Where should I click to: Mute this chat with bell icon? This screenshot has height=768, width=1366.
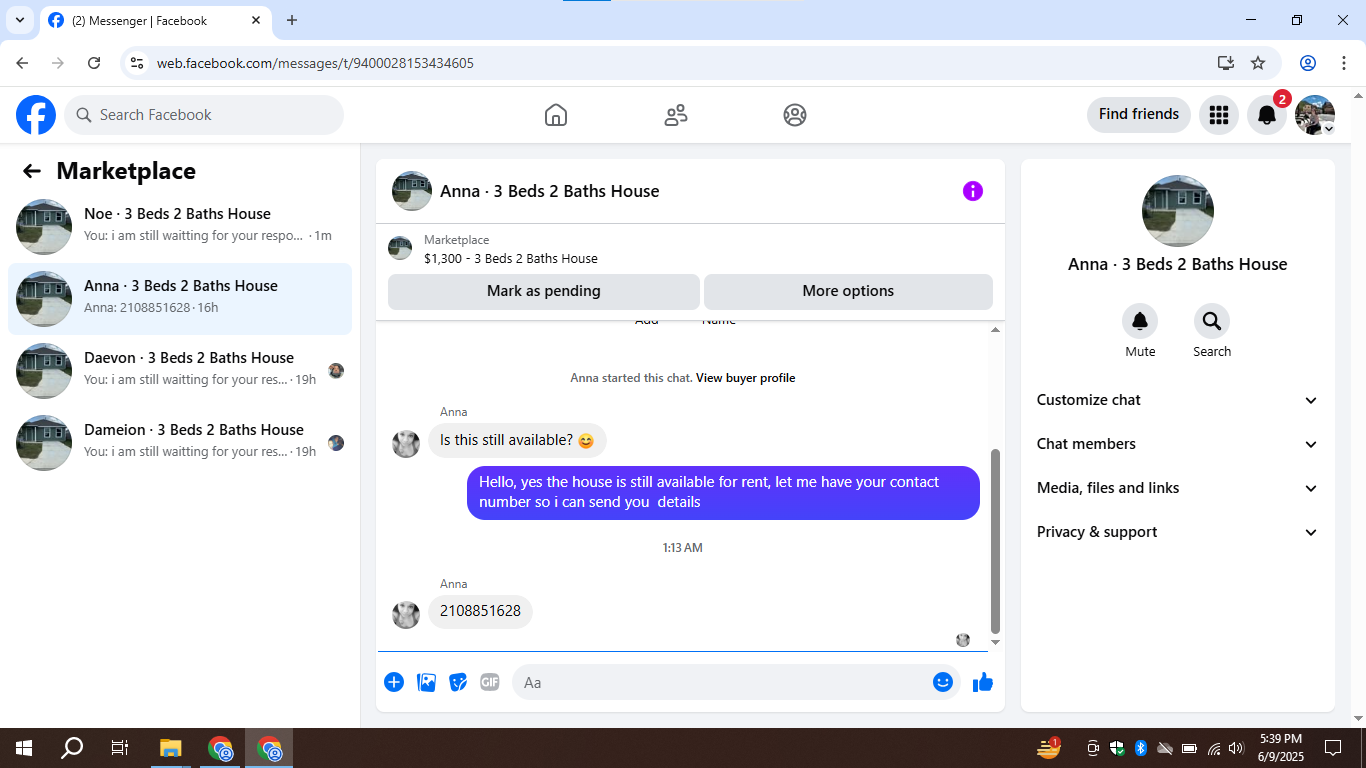[1140, 321]
